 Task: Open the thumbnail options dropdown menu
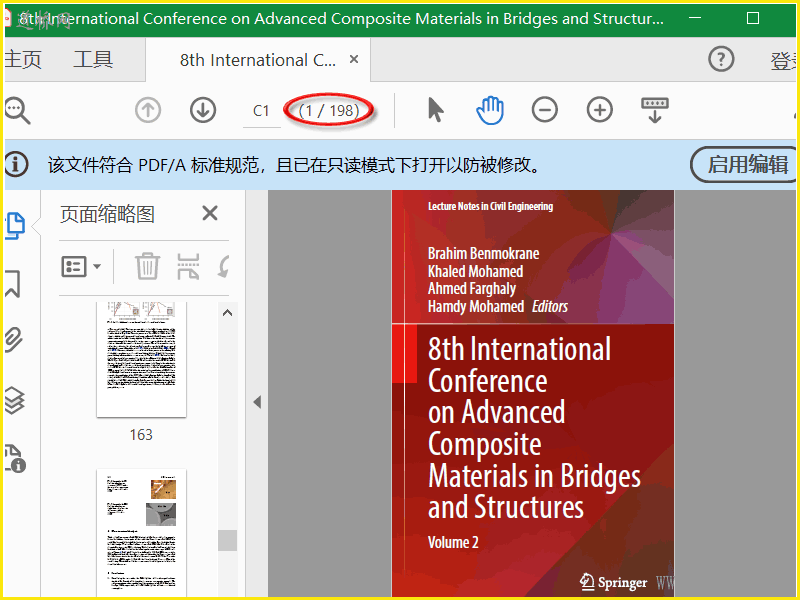[x=81, y=266]
